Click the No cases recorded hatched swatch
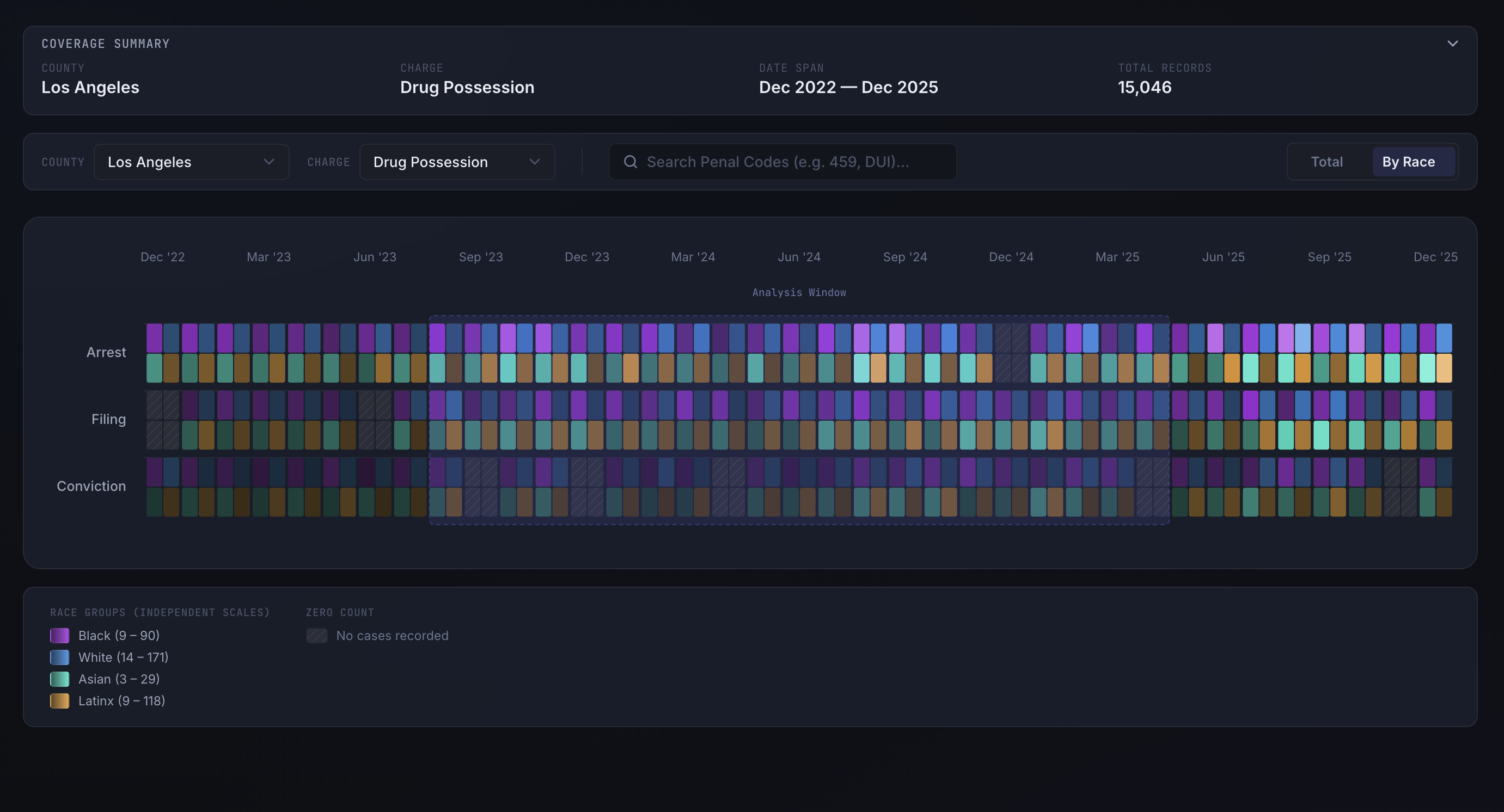 tap(316, 635)
